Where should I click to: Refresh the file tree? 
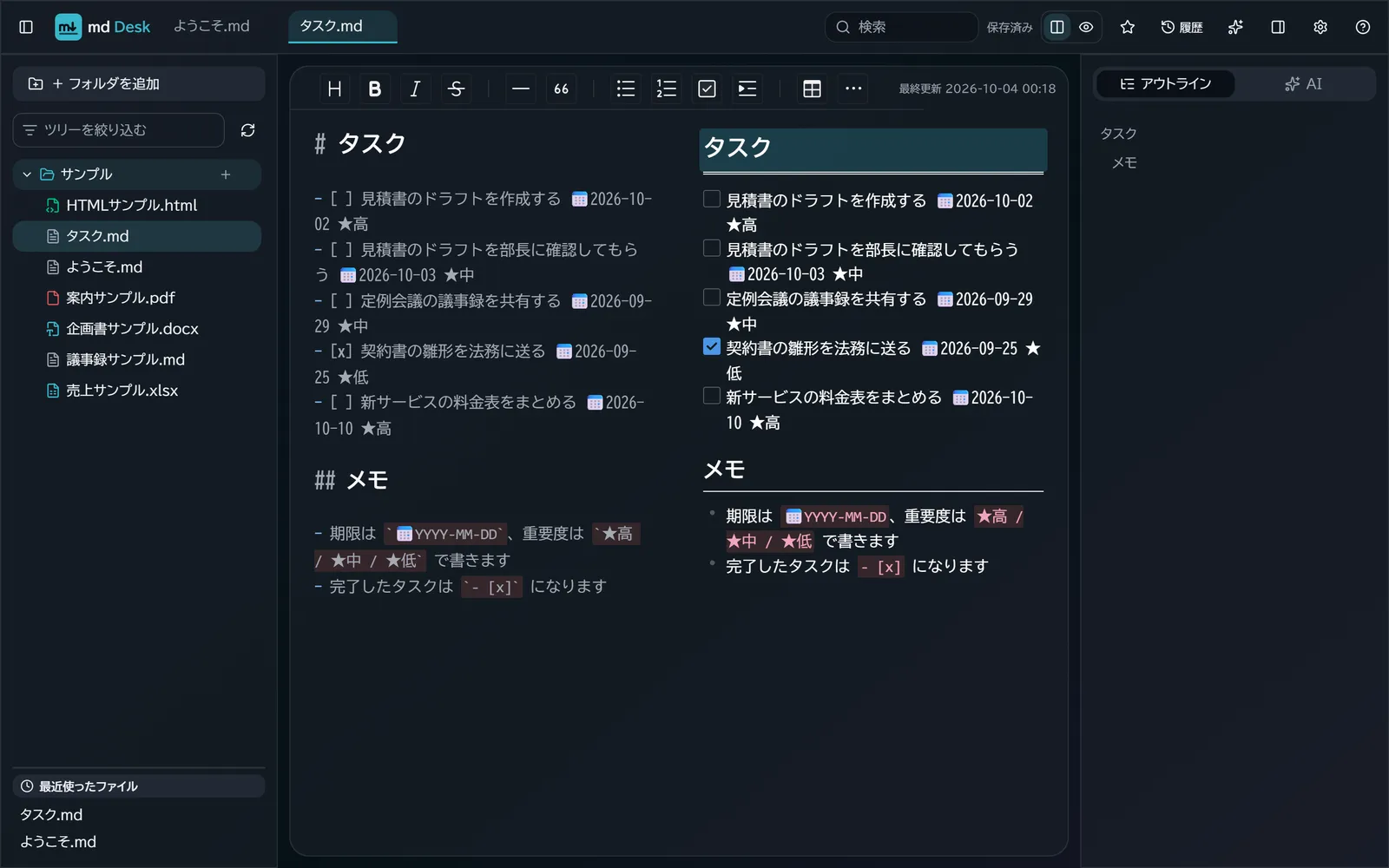(247, 130)
